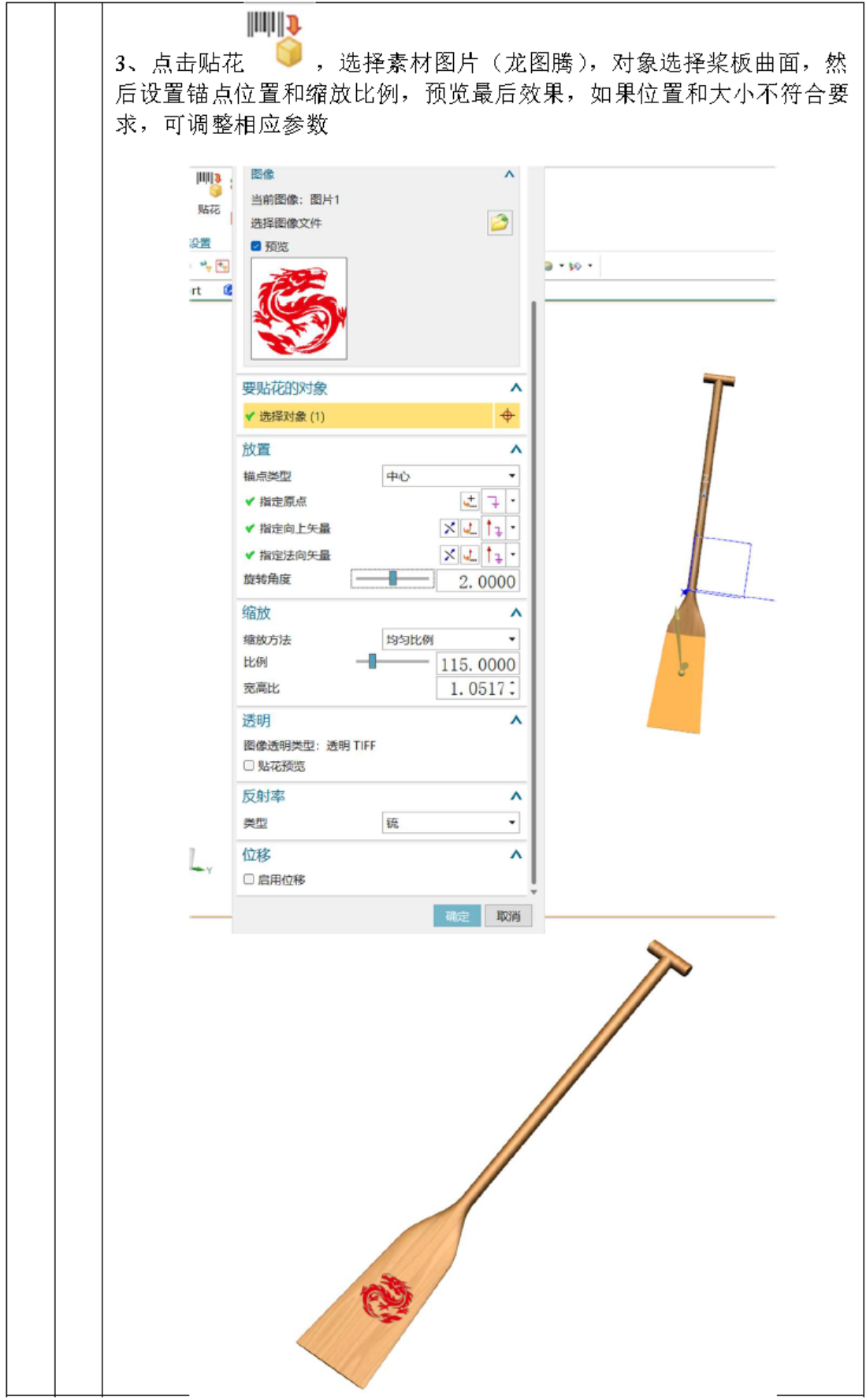Screen dimensions: 866x1400
Task: Collapse the 透明 section
Action: click(515, 720)
